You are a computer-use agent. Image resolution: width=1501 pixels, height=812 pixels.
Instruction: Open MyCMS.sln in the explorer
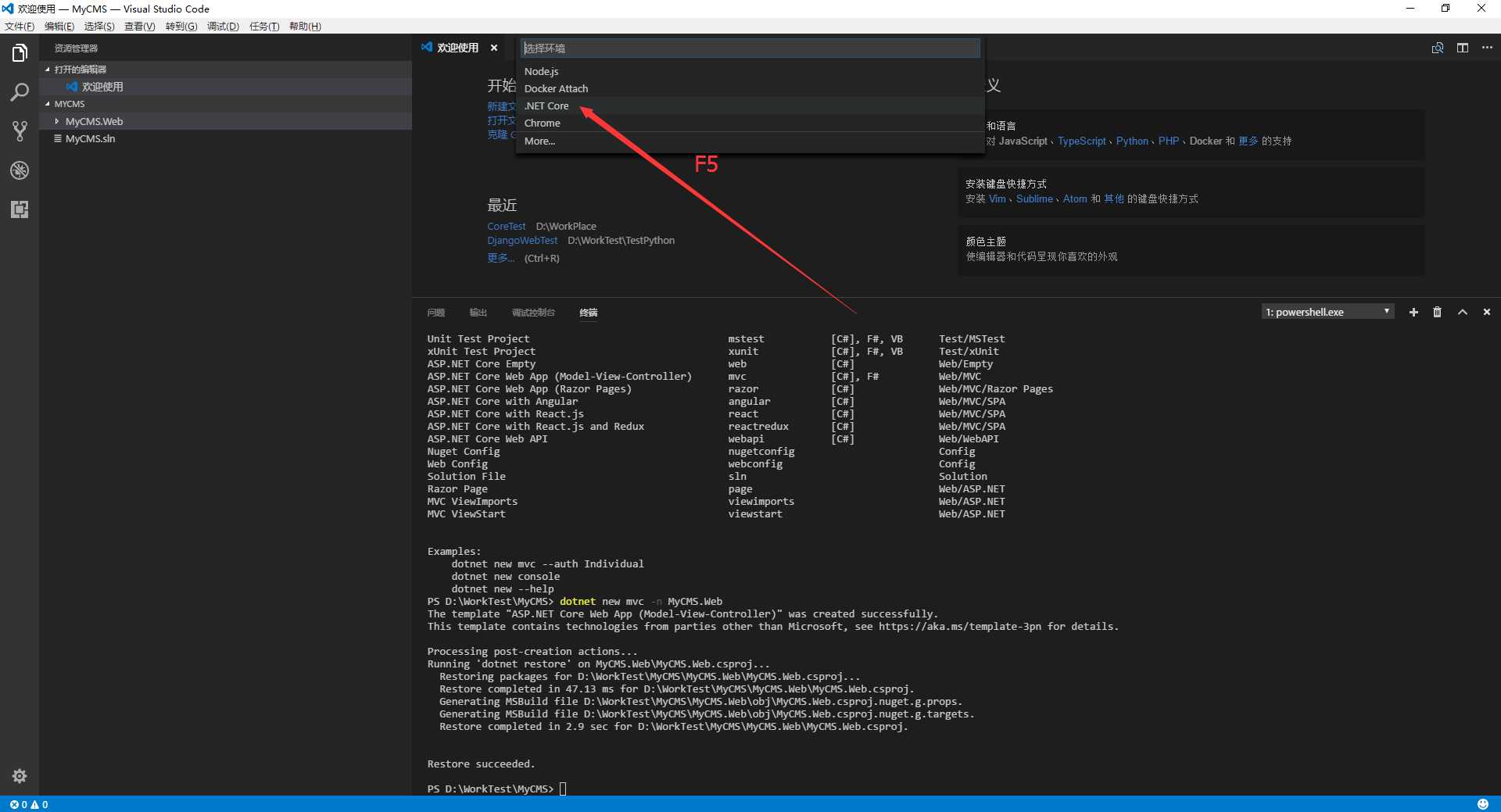(x=226, y=138)
